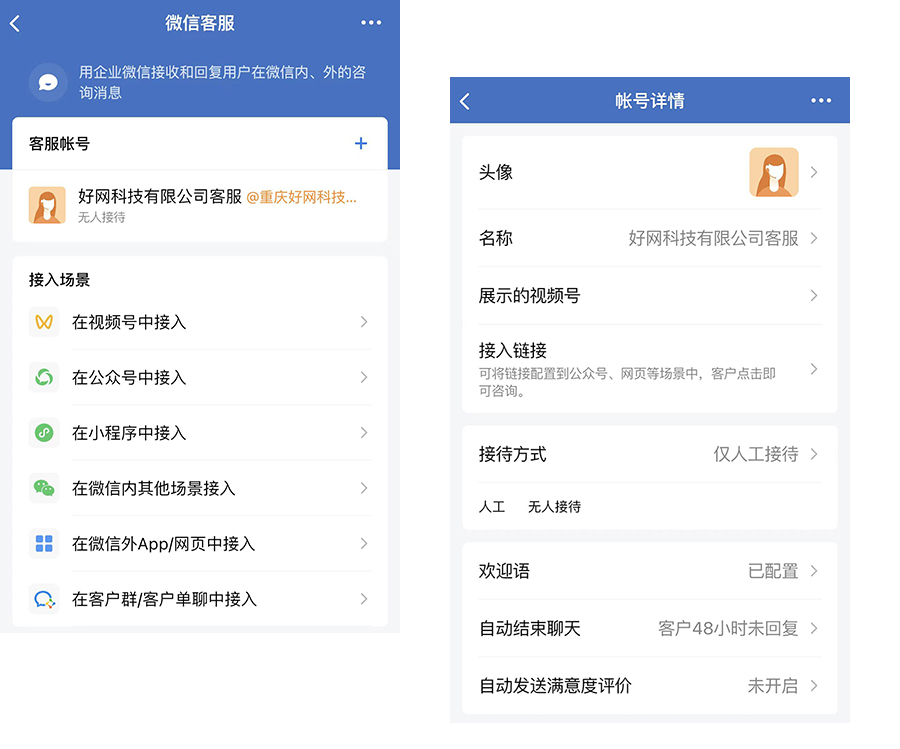Open the 展示的视频号 row chevron
The image size is (900, 749).
pyautogui.click(x=814, y=296)
